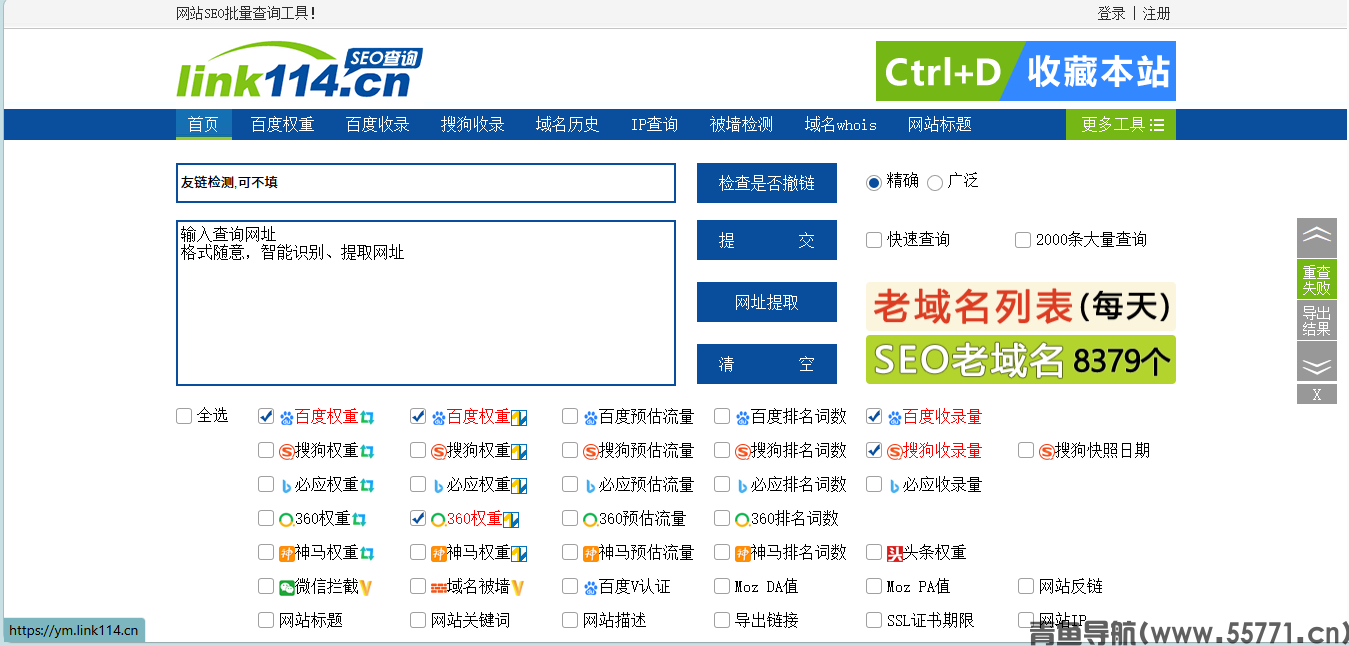Click the 注册 link
Image resolution: width=1349 pixels, height=646 pixels.
(x=1157, y=13)
